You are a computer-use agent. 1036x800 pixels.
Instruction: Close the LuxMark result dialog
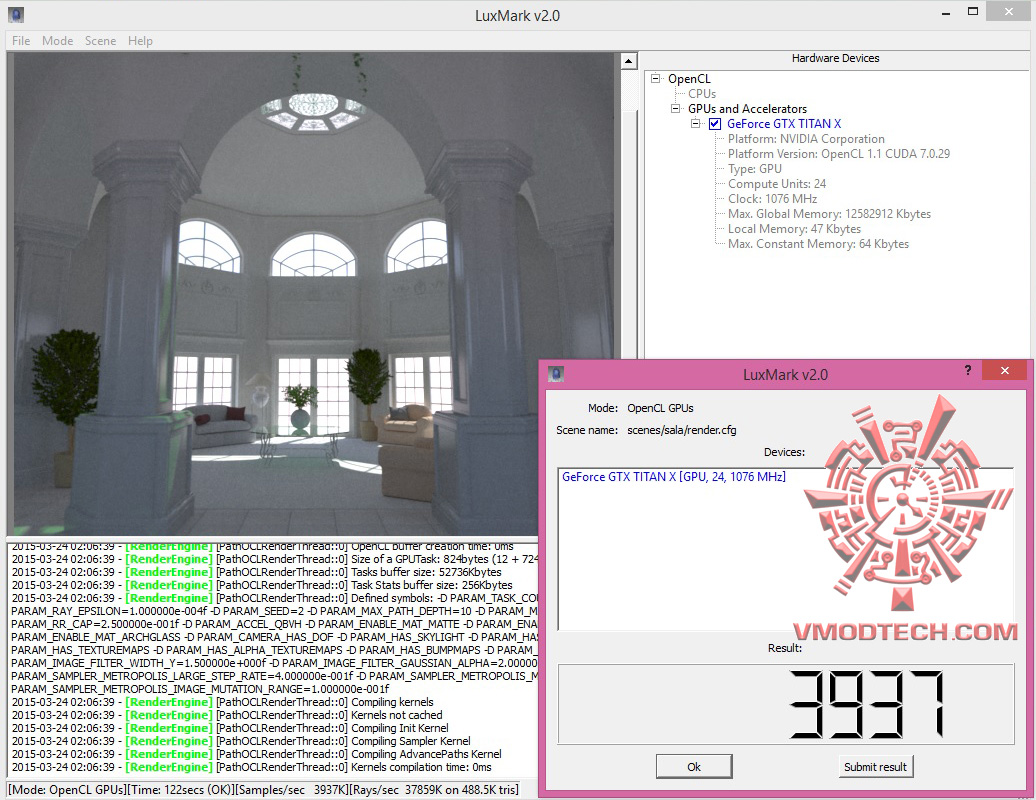pyautogui.click(x=1005, y=371)
